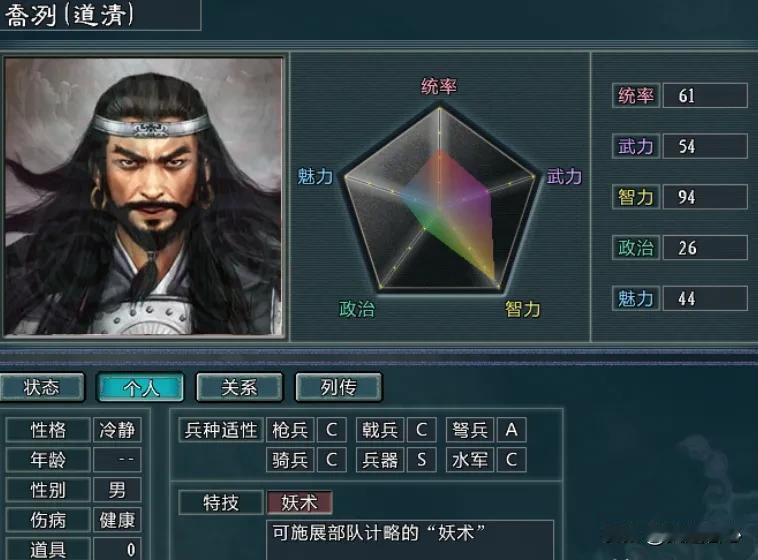758x560 pixels.
Task: Click the character portrait of 乔冽
Action: (144, 196)
